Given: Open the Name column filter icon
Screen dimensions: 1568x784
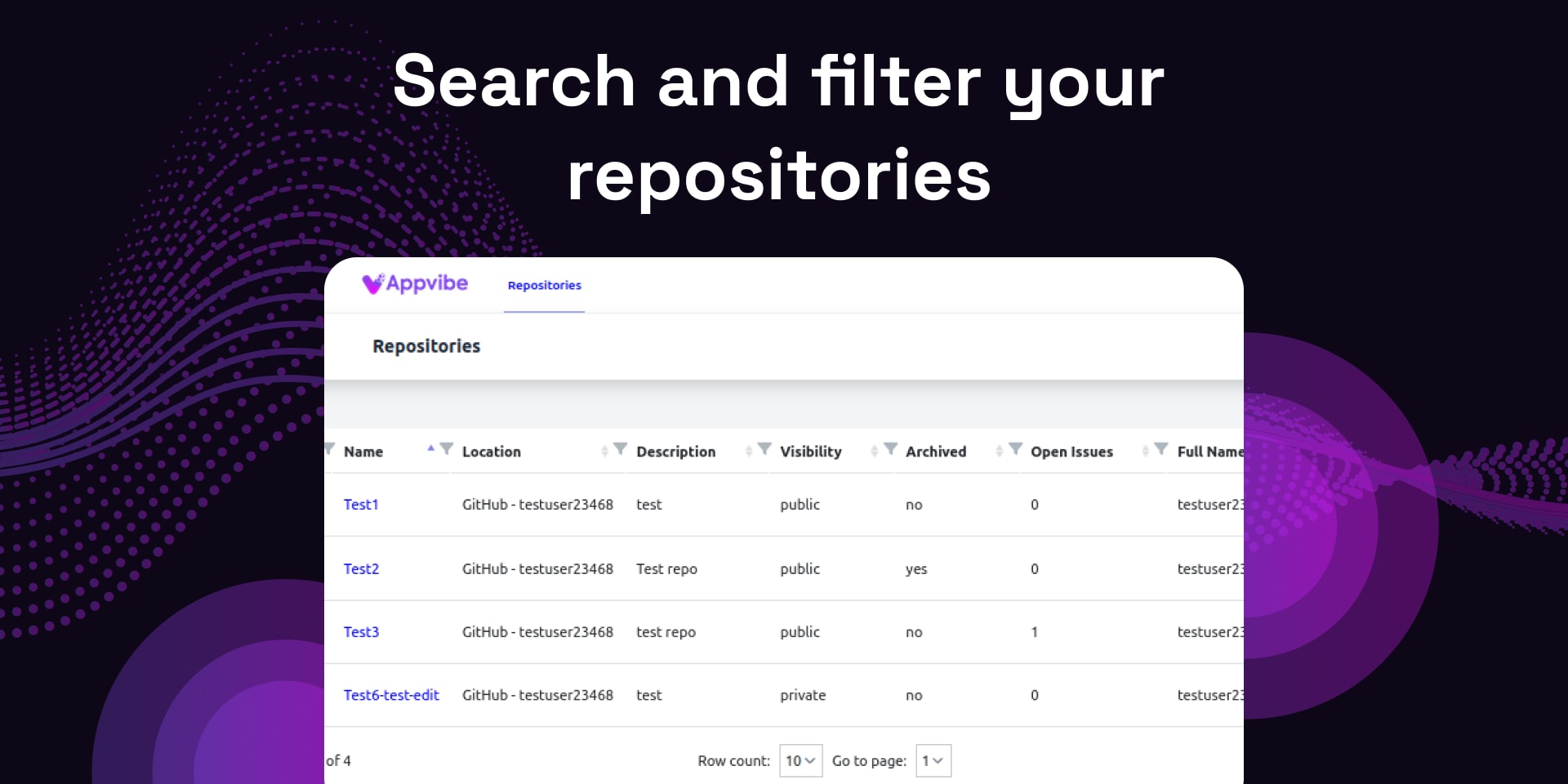Looking at the screenshot, I should pos(446,448).
